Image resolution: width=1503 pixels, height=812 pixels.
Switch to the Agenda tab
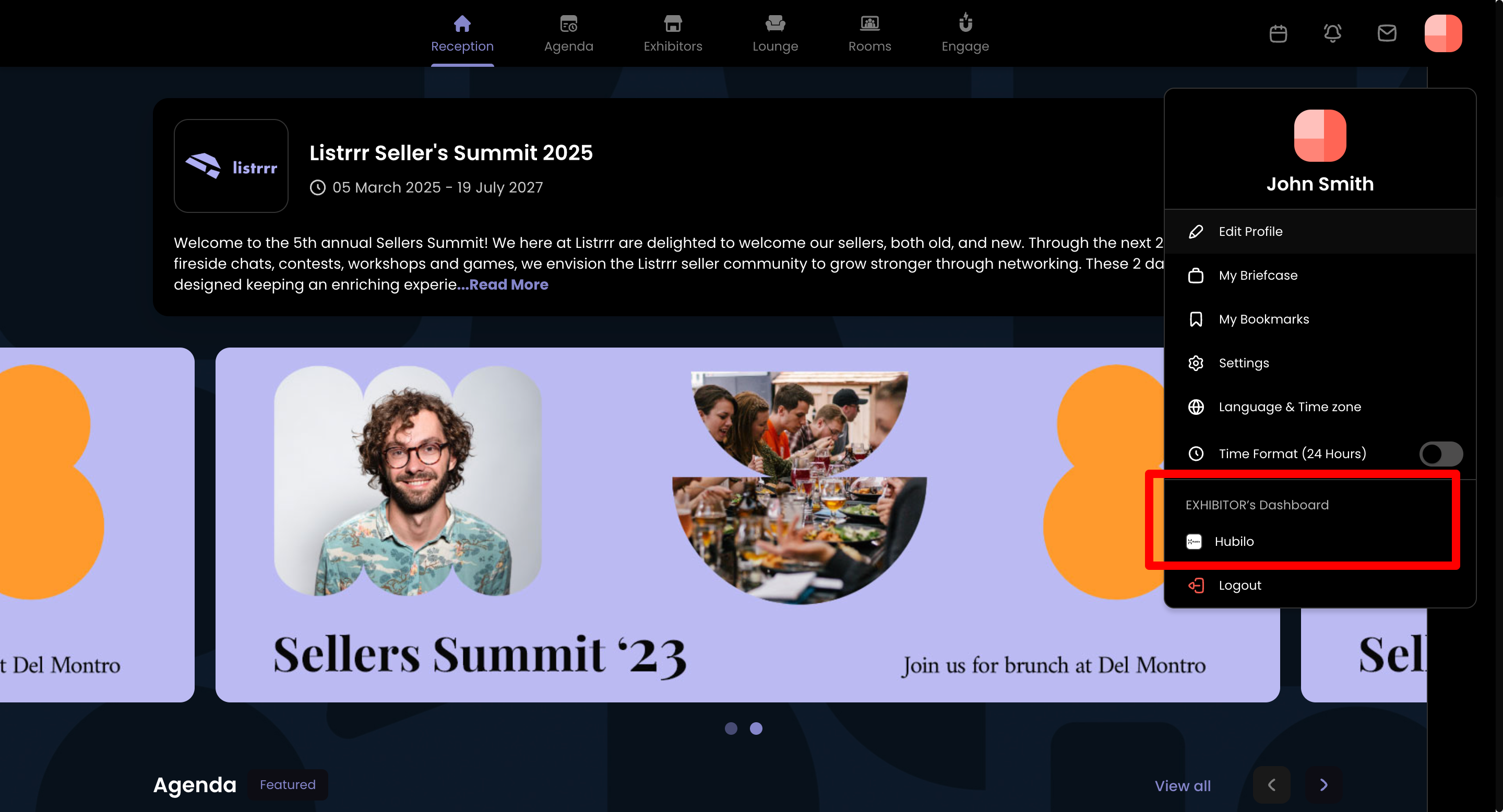[568, 33]
